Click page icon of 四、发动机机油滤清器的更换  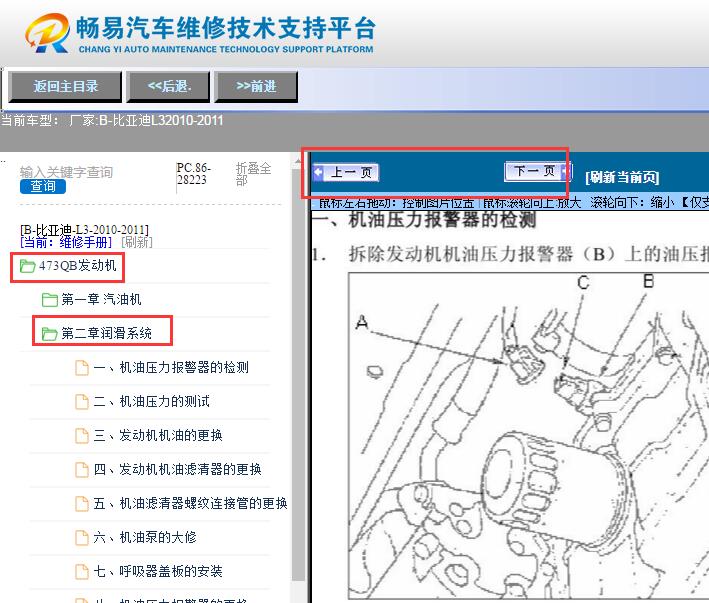pyautogui.click(x=82, y=469)
